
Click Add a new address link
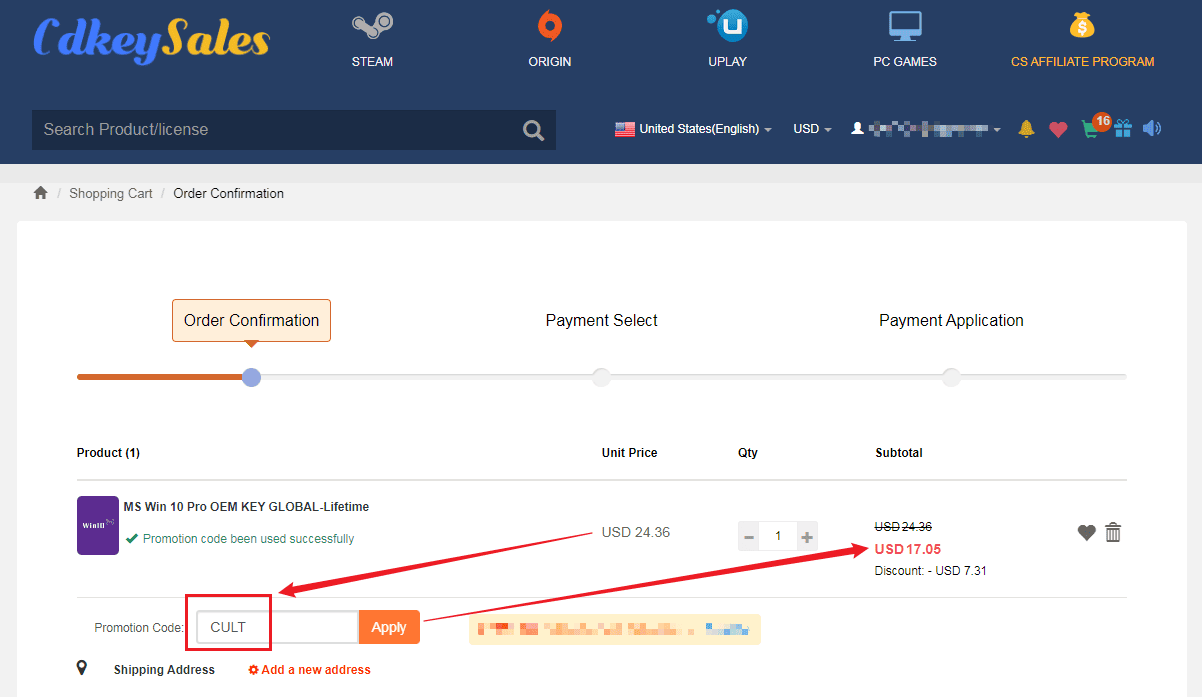click(x=309, y=670)
